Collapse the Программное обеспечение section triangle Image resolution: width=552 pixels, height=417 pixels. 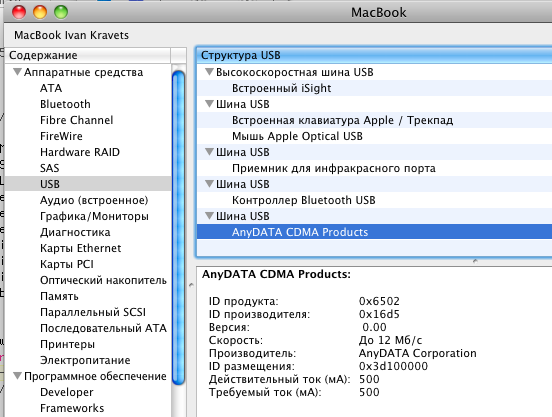tap(18, 376)
